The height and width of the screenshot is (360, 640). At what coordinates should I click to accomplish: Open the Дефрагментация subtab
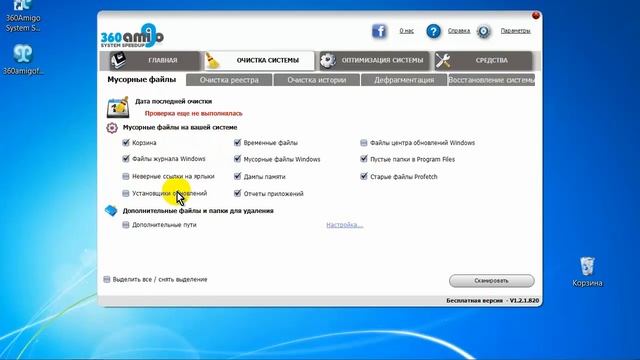(404, 80)
